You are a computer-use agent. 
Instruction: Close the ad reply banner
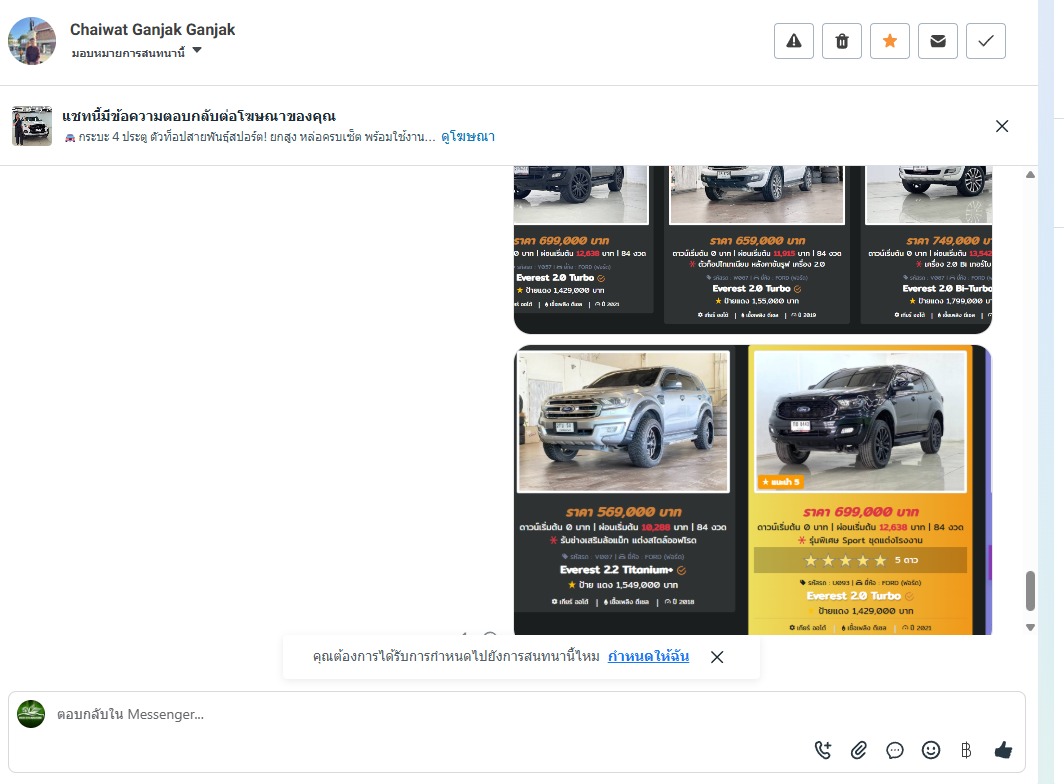pos(1002,126)
